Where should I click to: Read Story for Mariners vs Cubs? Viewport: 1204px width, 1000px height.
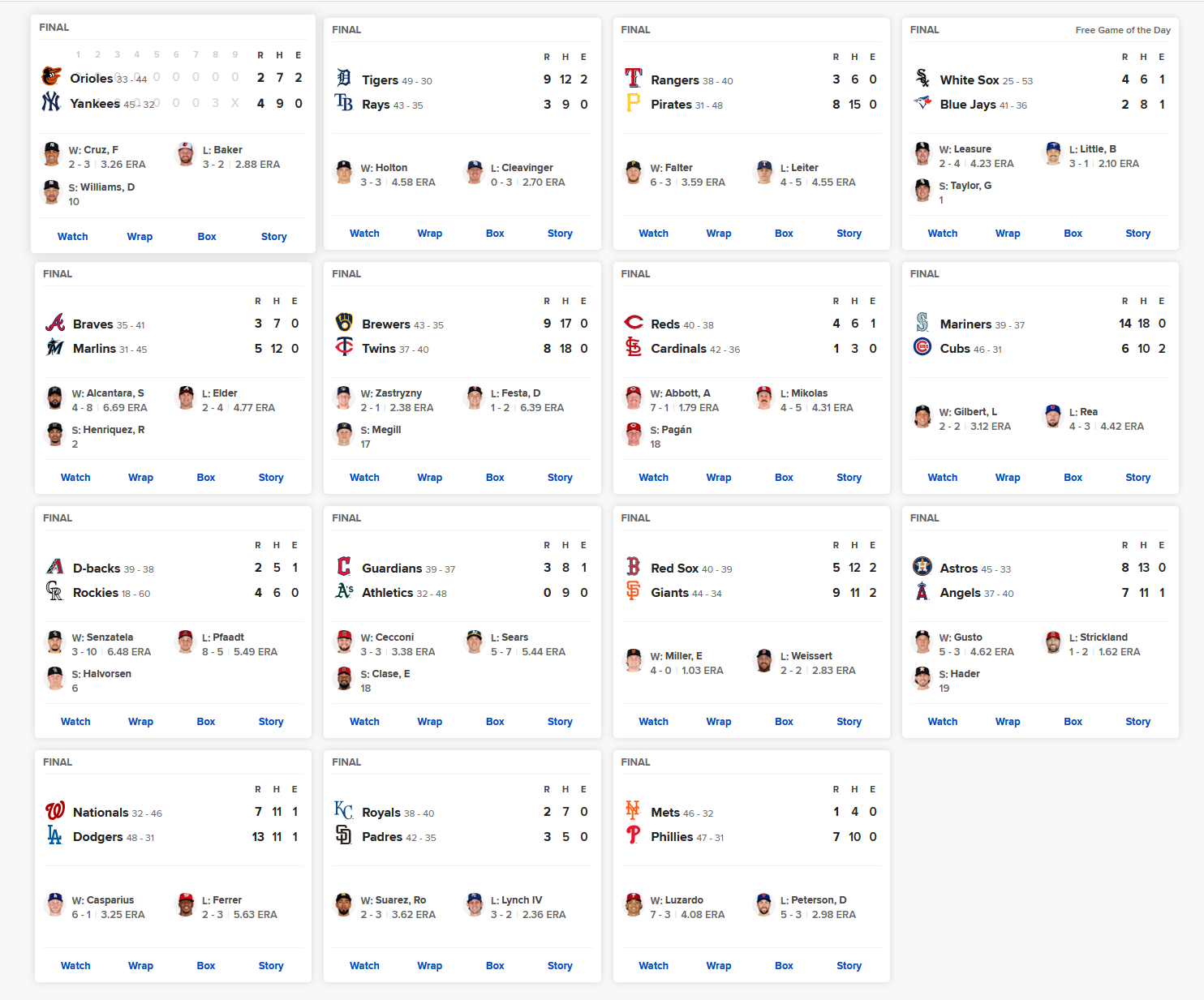1138,478
